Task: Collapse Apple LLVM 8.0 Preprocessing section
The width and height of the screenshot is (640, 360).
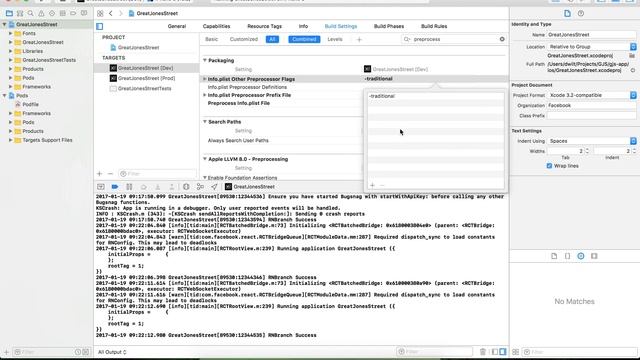Action: (205, 159)
